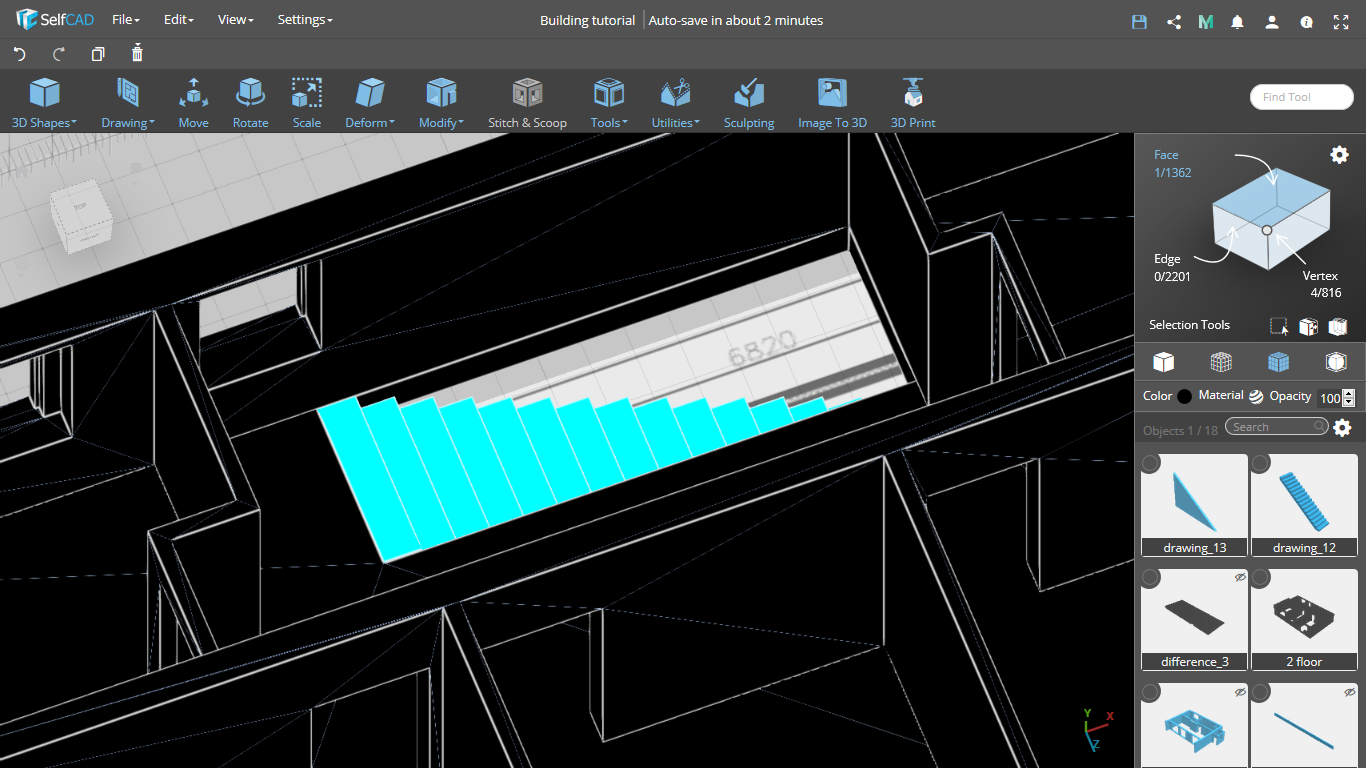Expand the Tools dropdown
This screenshot has height=768, width=1366.
tap(608, 104)
